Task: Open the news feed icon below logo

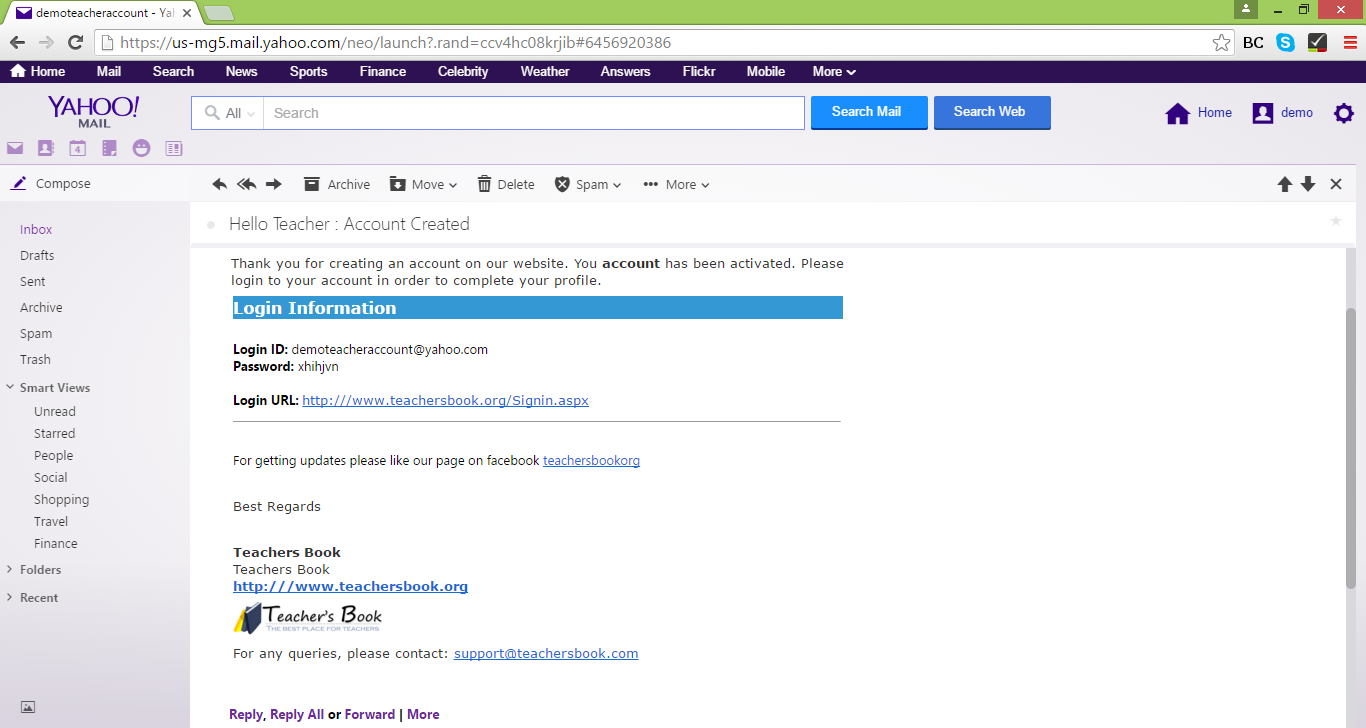Action: coord(174,148)
